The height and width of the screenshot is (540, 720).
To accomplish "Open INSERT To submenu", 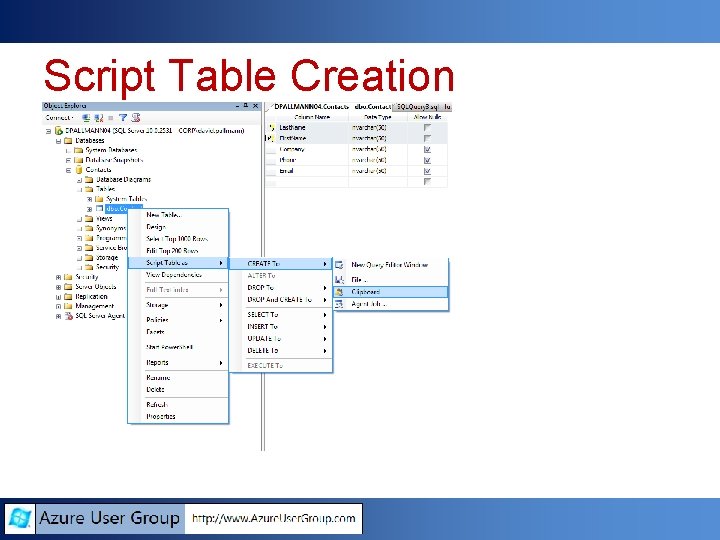I will [281, 326].
